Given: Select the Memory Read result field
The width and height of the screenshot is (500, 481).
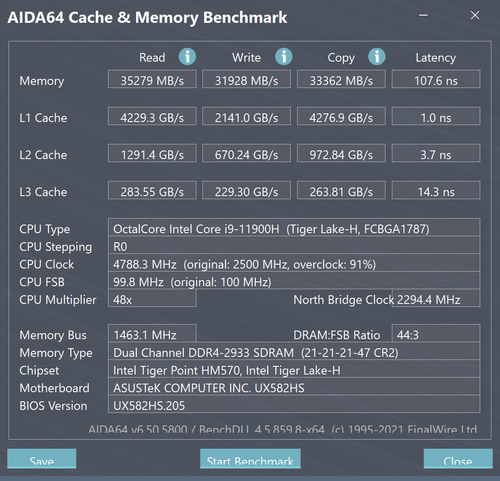Looking at the screenshot, I should (x=152, y=79).
